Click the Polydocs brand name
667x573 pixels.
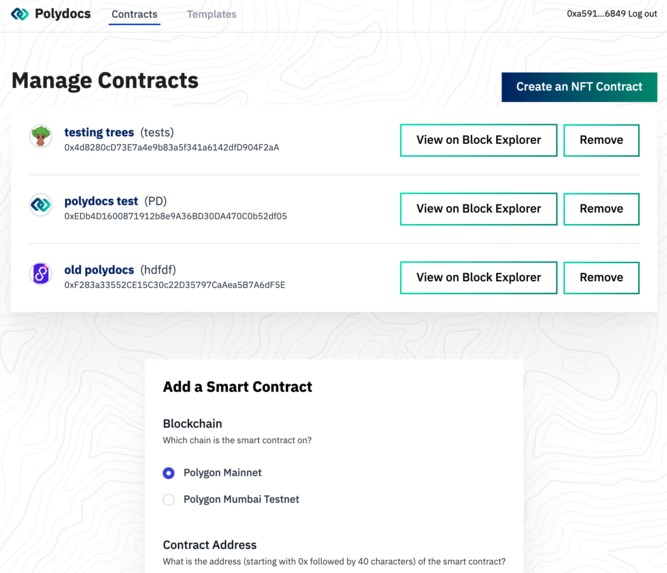click(x=63, y=14)
